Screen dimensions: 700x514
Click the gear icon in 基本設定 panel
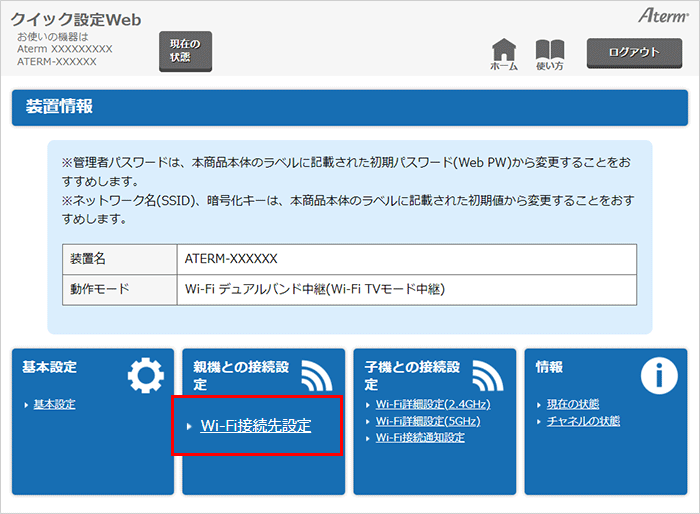click(x=145, y=375)
